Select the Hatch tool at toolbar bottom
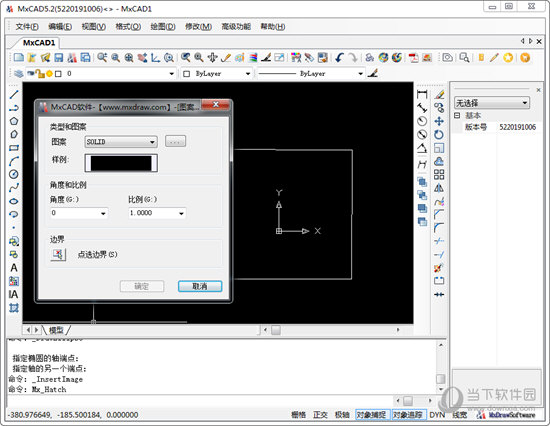 (14, 308)
